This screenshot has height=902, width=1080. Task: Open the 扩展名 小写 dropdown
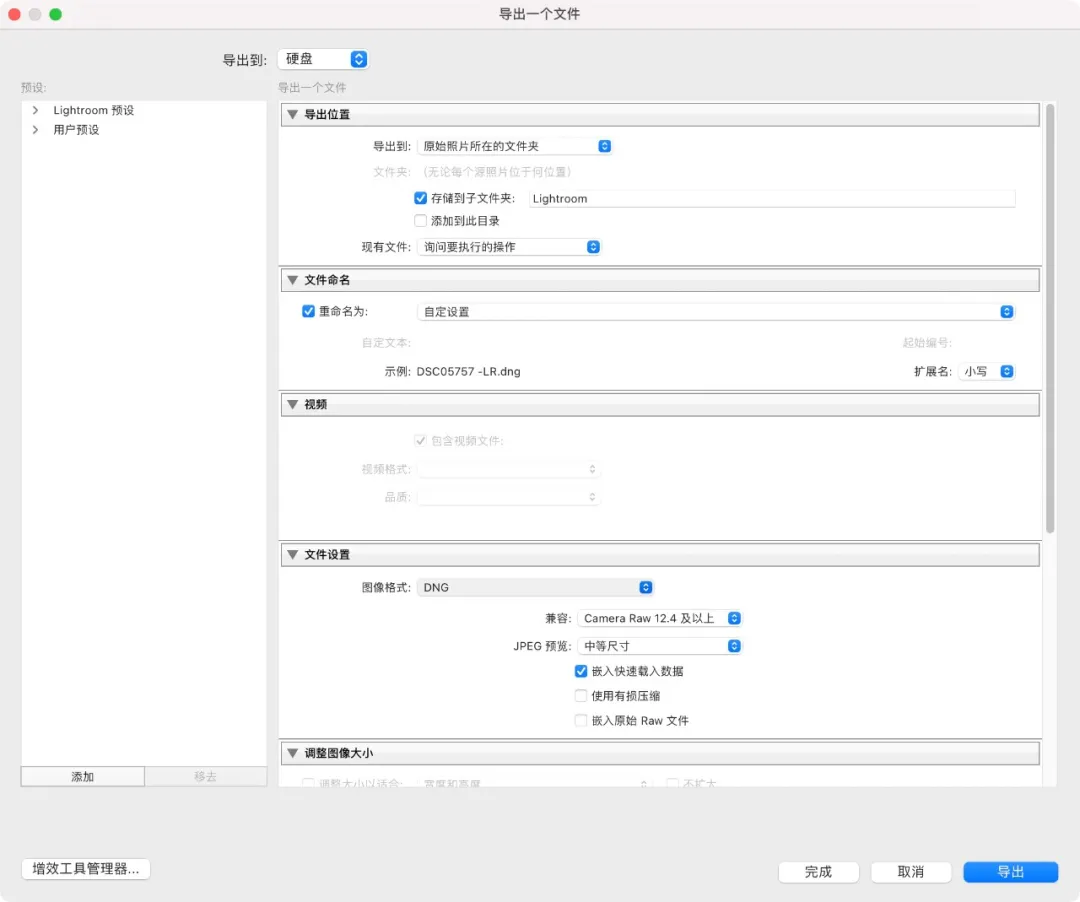(986, 371)
